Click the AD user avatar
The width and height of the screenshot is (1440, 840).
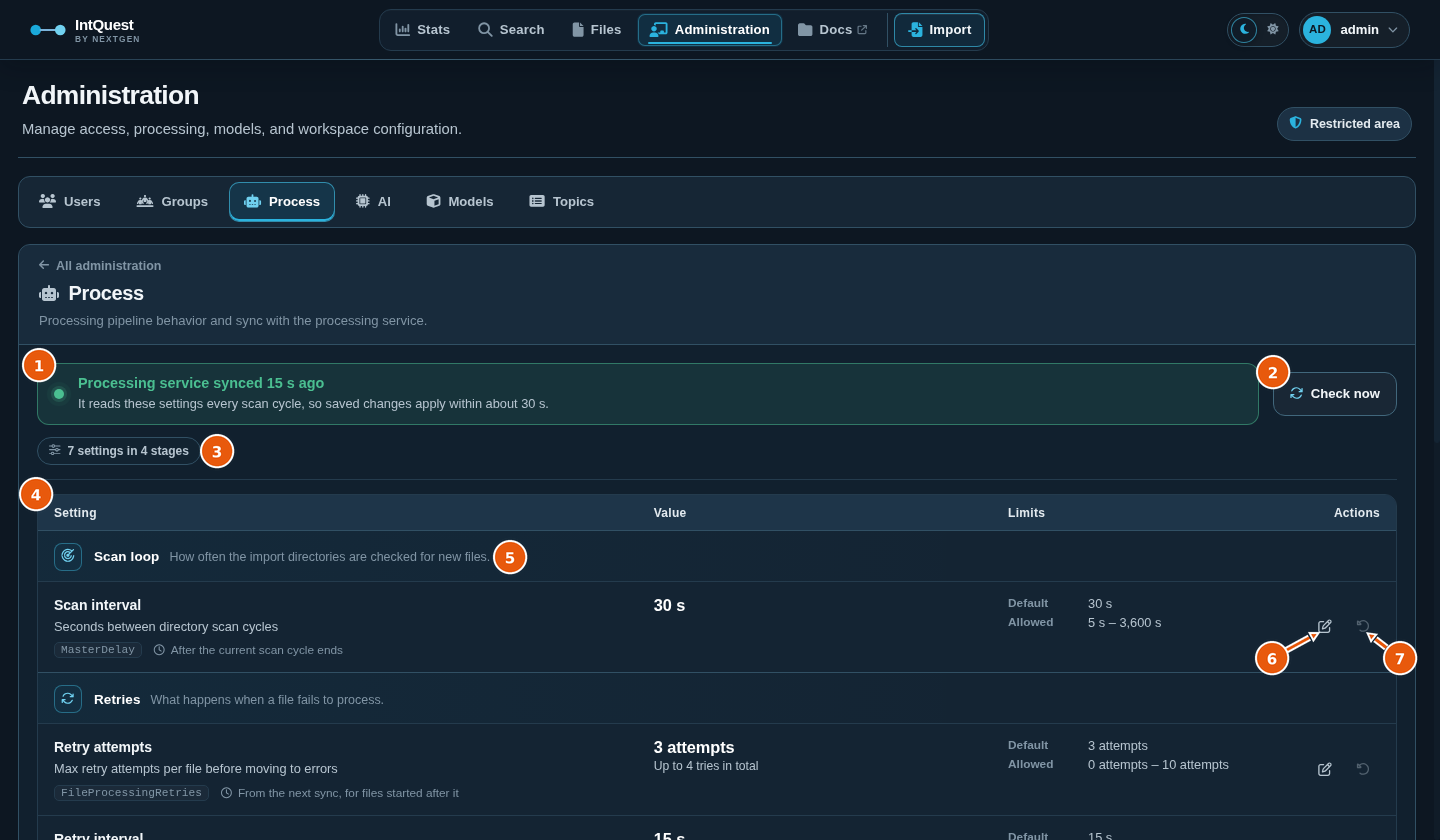point(1317,30)
